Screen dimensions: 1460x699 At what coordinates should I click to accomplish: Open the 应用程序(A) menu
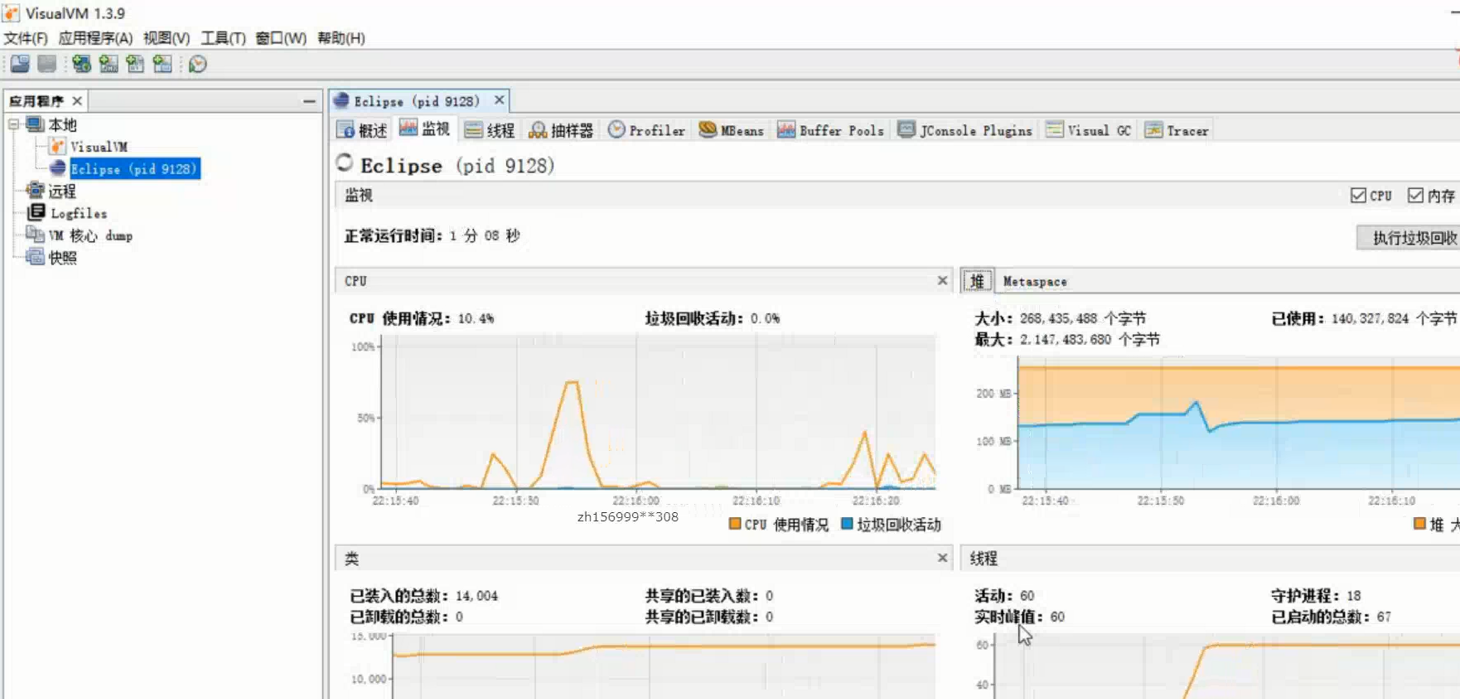(x=95, y=38)
